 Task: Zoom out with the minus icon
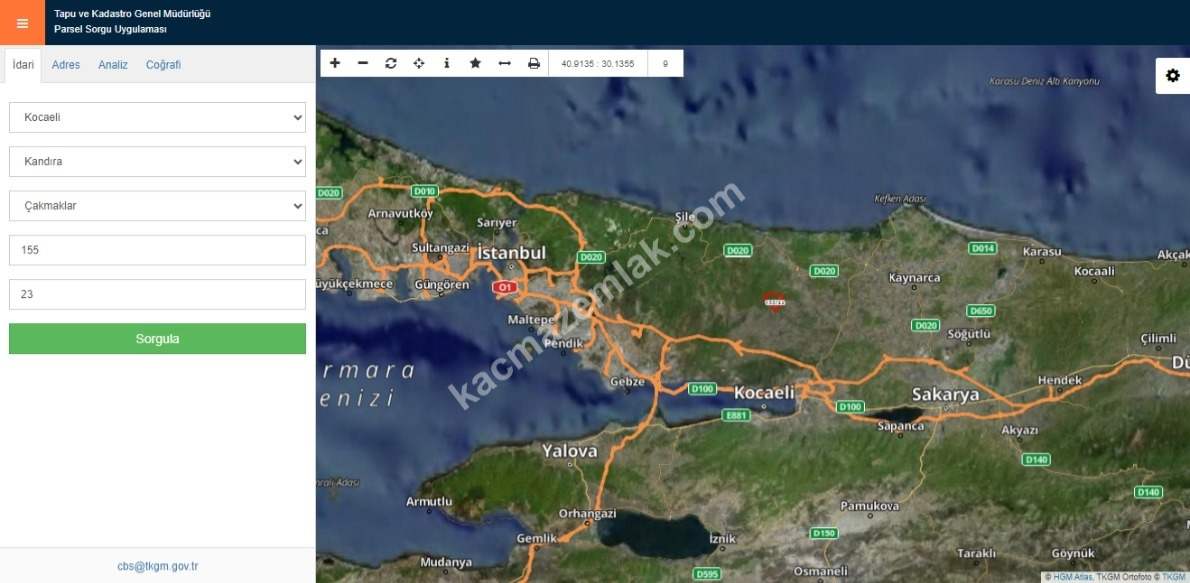tap(363, 63)
